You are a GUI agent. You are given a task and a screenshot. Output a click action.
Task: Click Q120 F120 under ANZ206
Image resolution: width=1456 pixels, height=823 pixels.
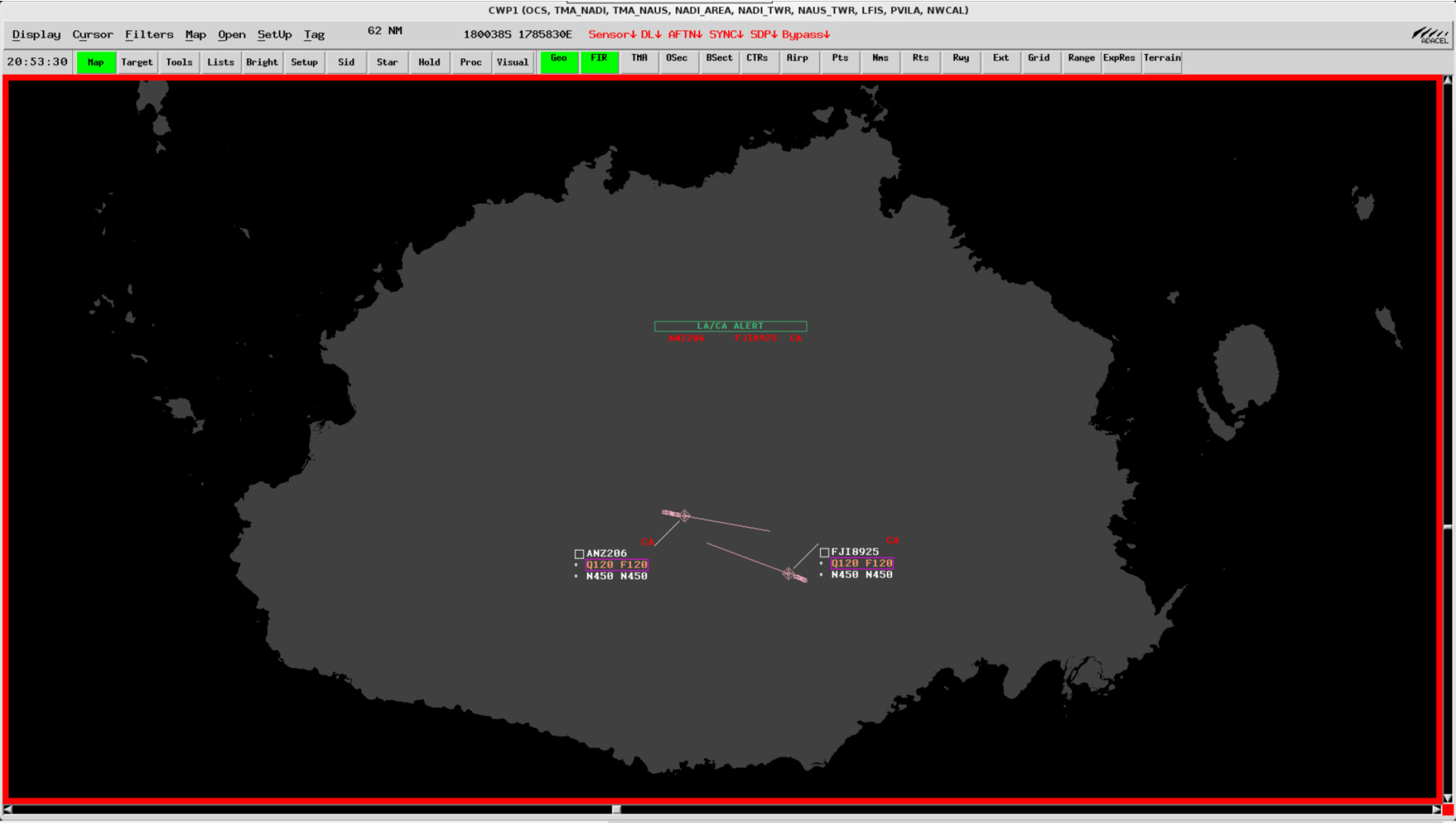pyautogui.click(x=617, y=565)
